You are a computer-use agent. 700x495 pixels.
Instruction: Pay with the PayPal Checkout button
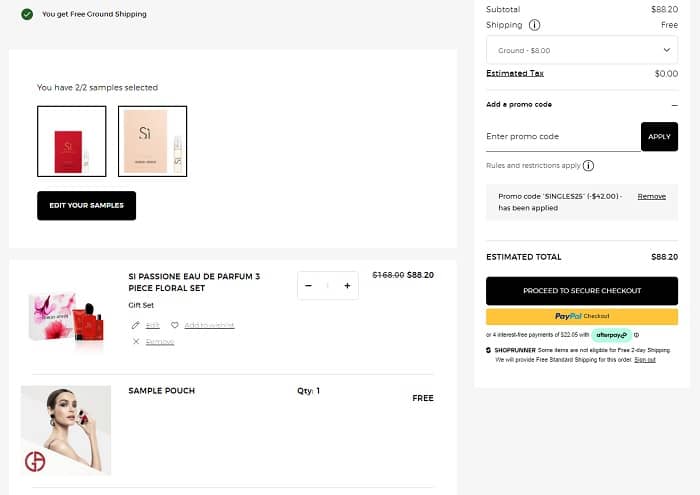(x=582, y=316)
